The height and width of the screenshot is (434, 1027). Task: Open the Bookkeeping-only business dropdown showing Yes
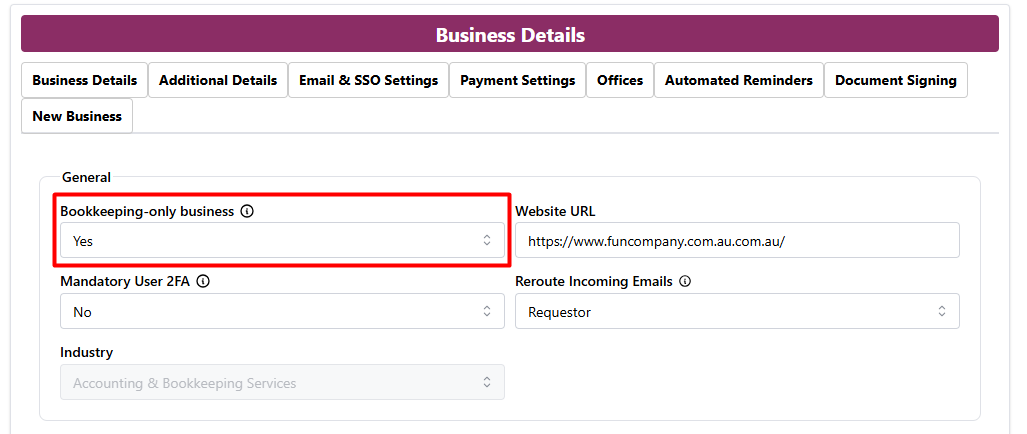coord(270,240)
